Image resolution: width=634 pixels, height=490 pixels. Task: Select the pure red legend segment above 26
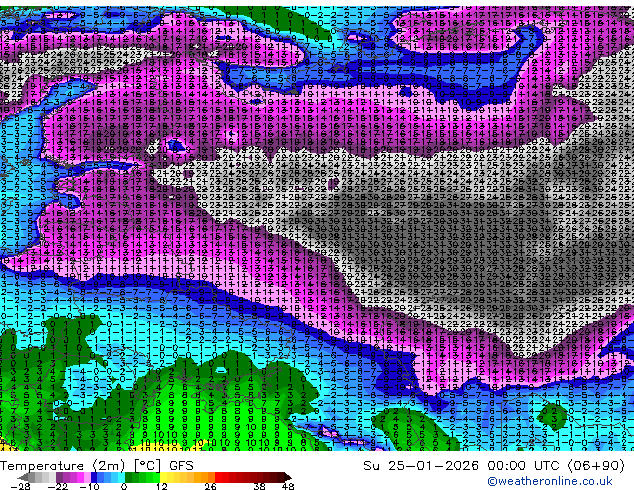[x=218, y=477]
